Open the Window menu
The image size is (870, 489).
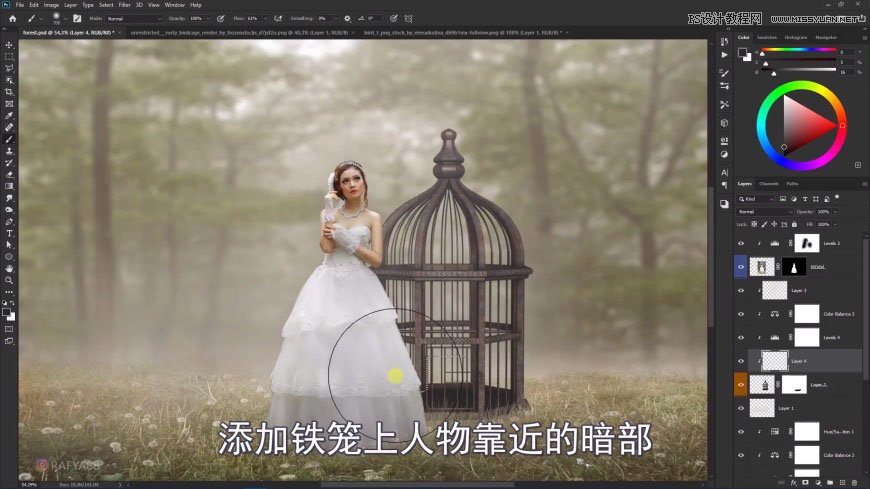pos(175,5)
